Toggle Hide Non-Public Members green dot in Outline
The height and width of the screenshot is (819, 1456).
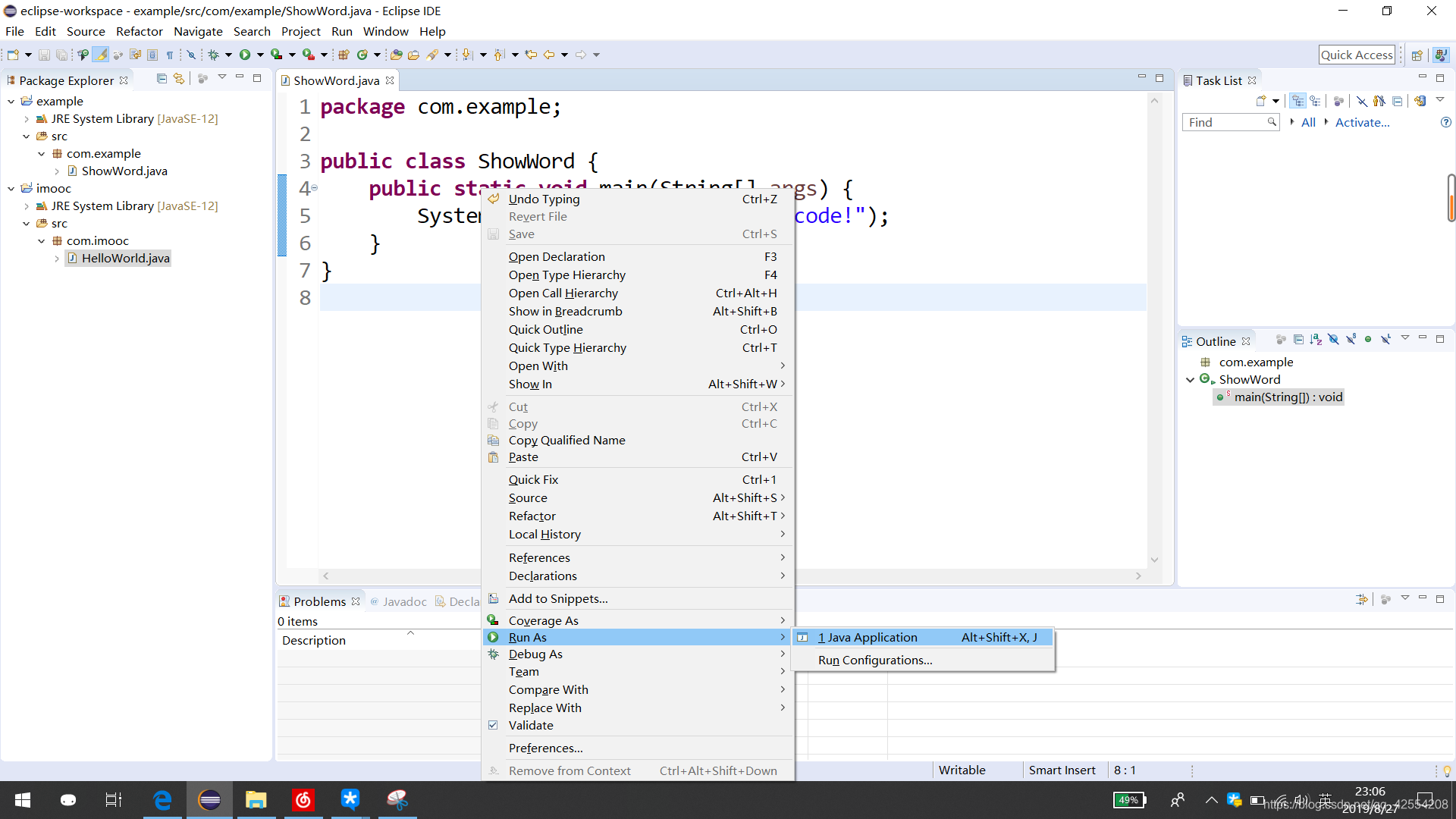[1368, 339]
